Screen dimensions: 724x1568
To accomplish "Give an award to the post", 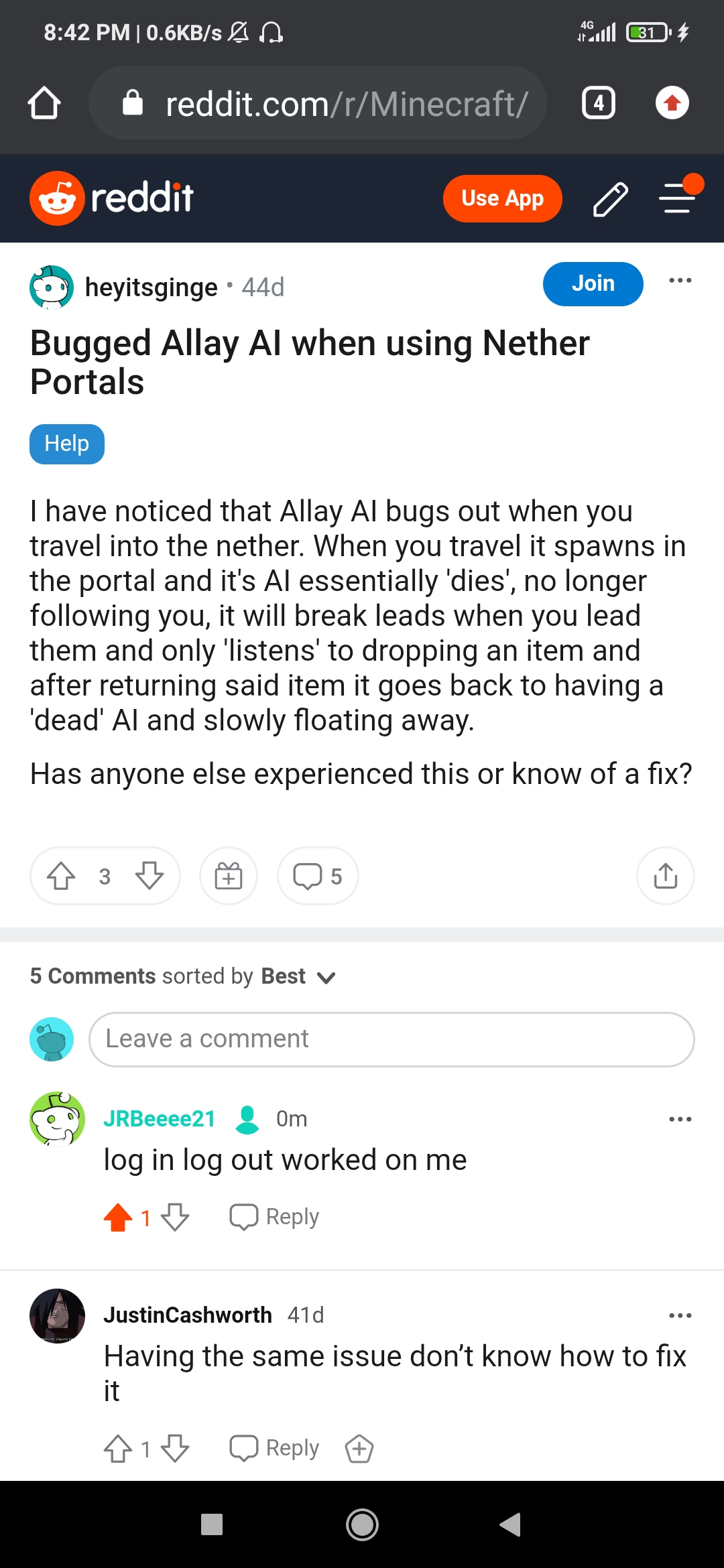I will click(x=229, y=876).
